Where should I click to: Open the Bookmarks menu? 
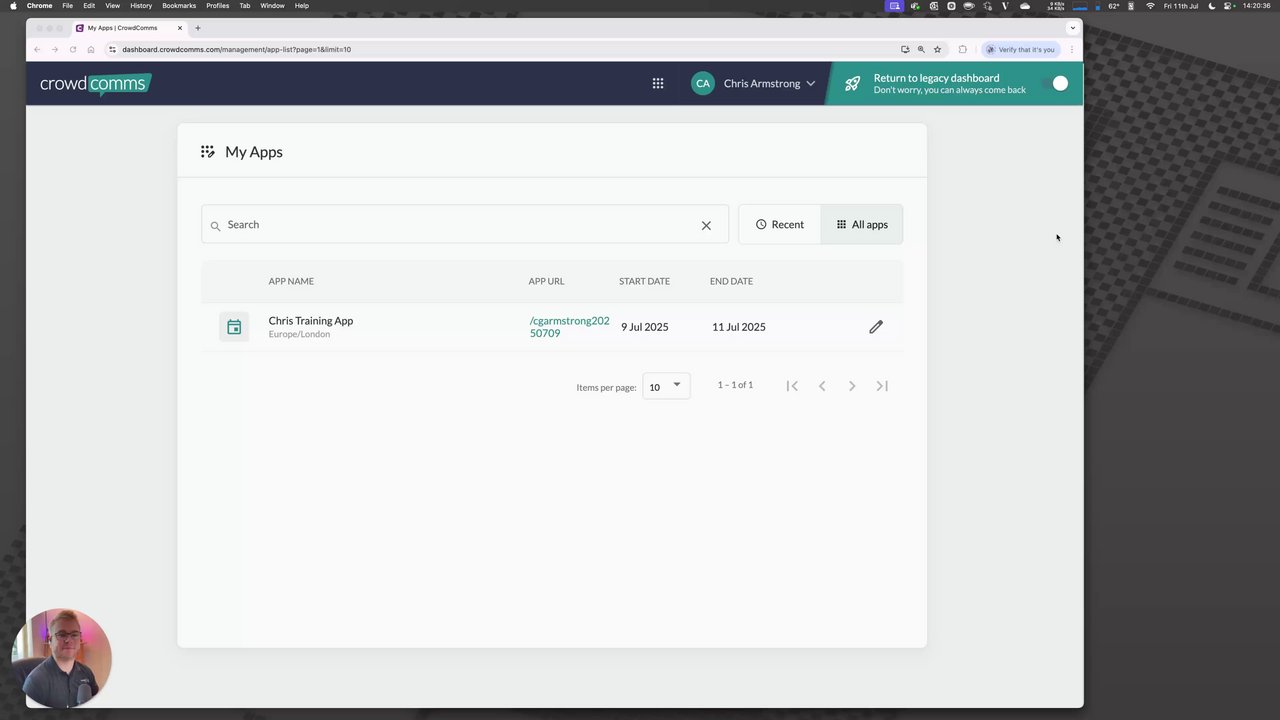[x=179, y=6]
